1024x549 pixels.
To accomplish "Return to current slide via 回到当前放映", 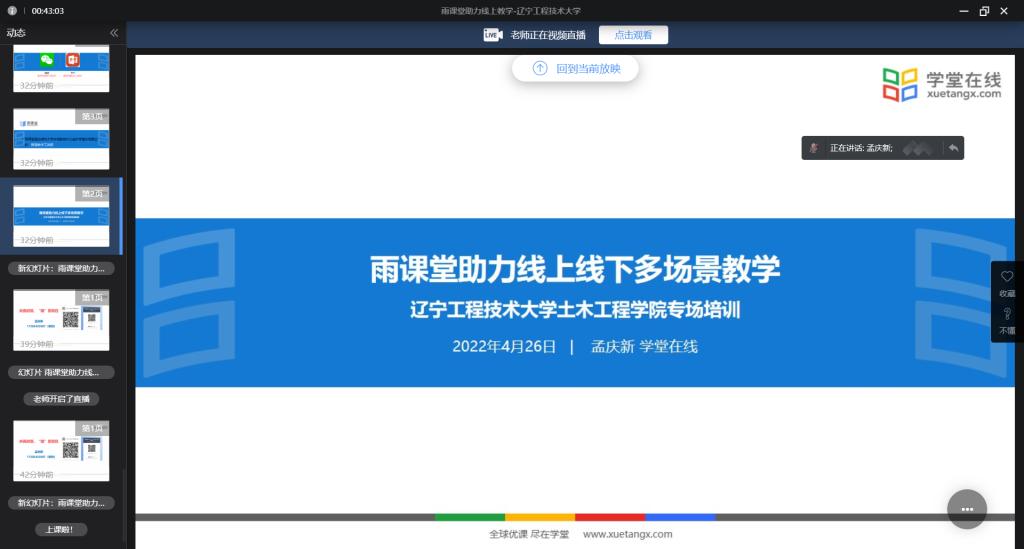I will [x=575, y=69].
